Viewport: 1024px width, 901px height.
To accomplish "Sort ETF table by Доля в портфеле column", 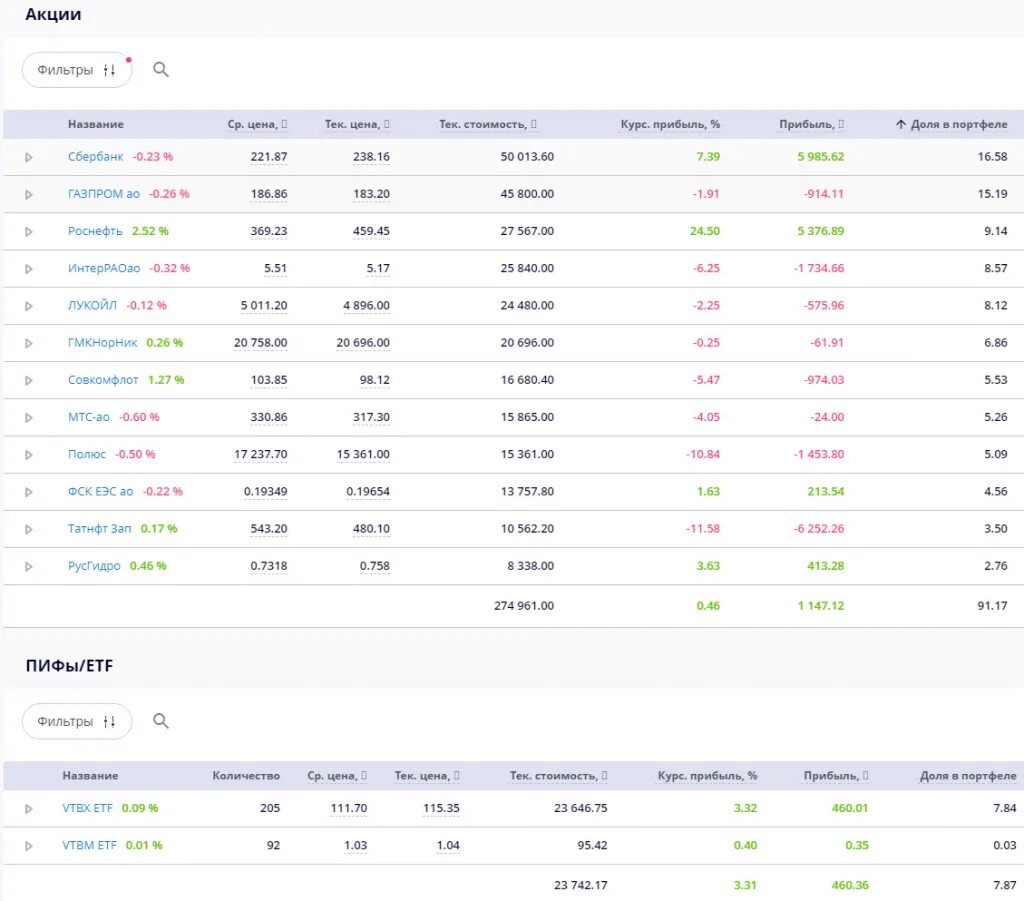I will coord(968,776).
